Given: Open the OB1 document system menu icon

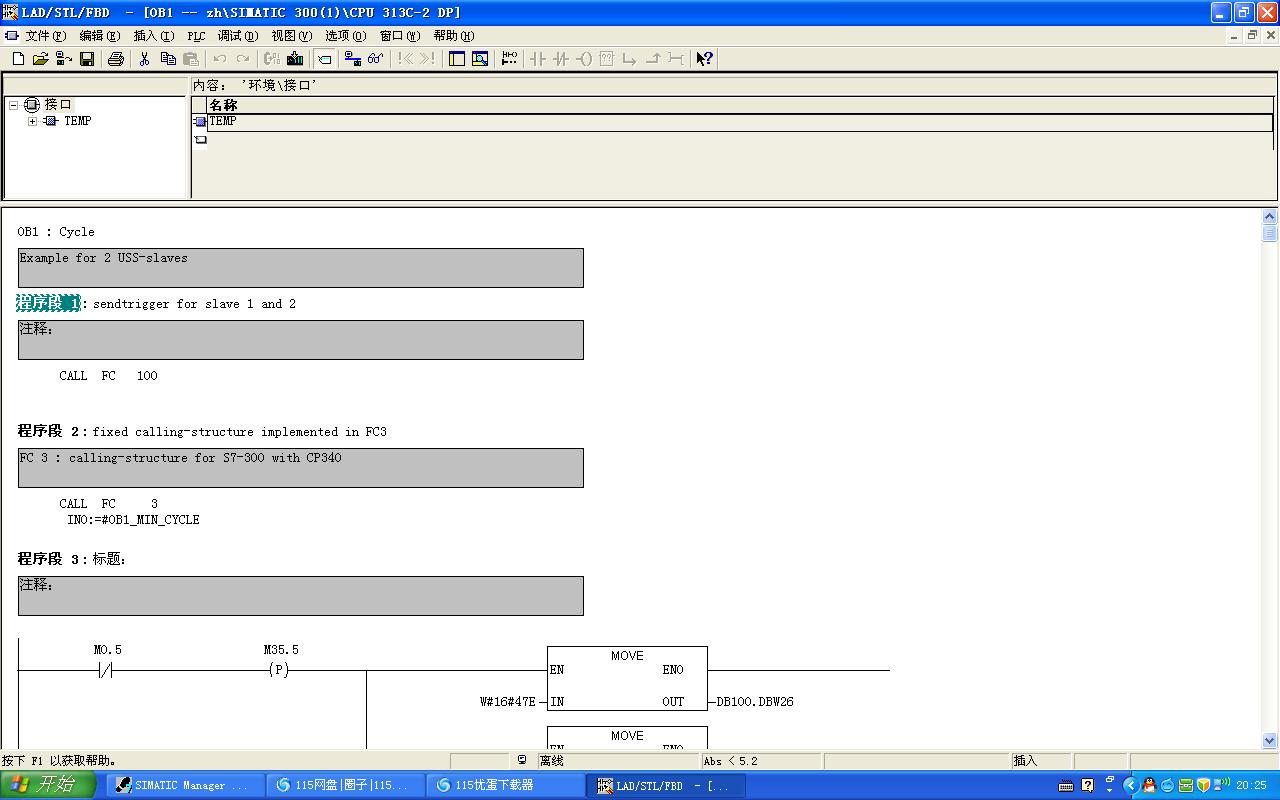Looking at the screenshot, I should click(11, 35).
